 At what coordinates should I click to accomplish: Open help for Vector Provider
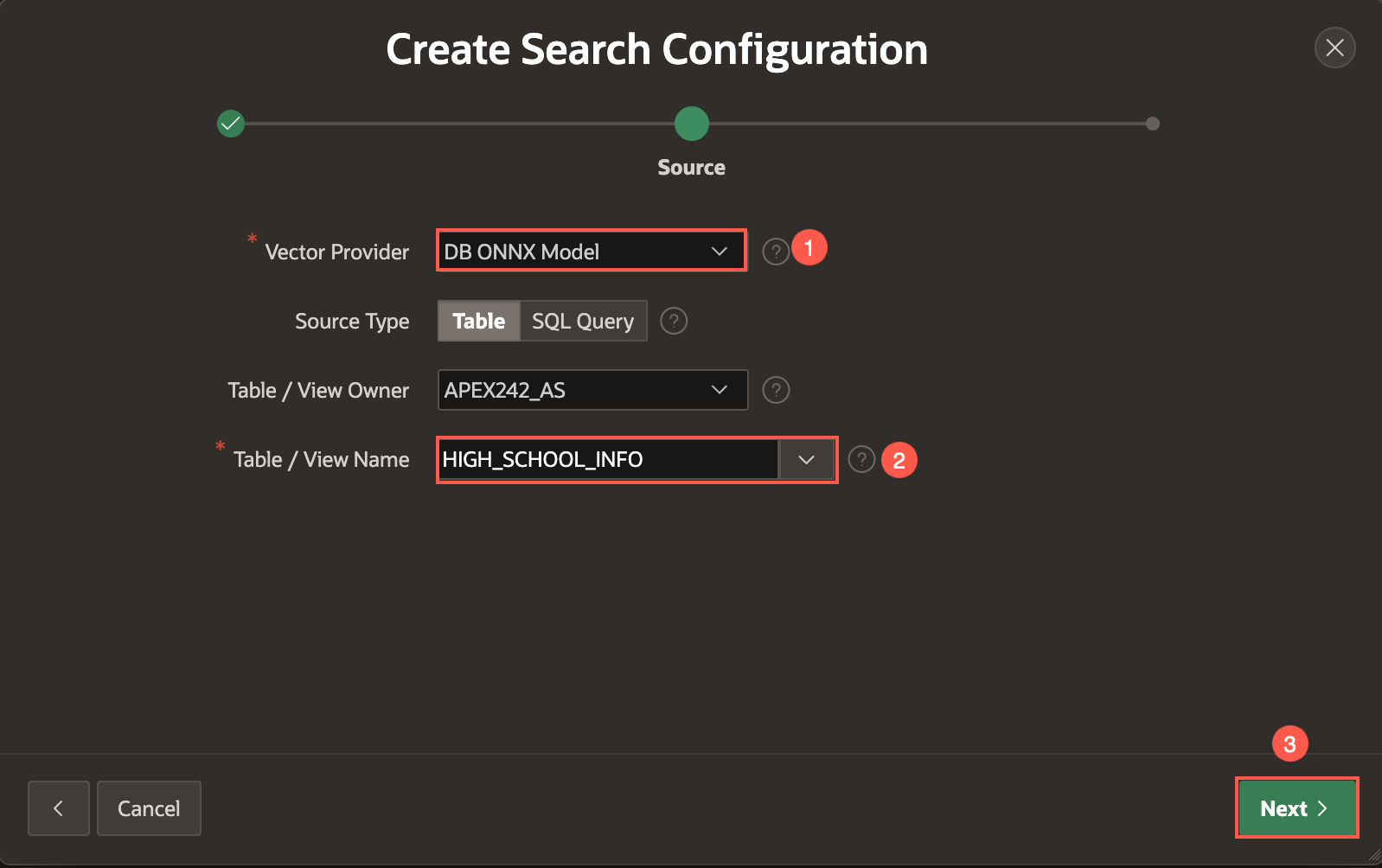pos(776,252)
